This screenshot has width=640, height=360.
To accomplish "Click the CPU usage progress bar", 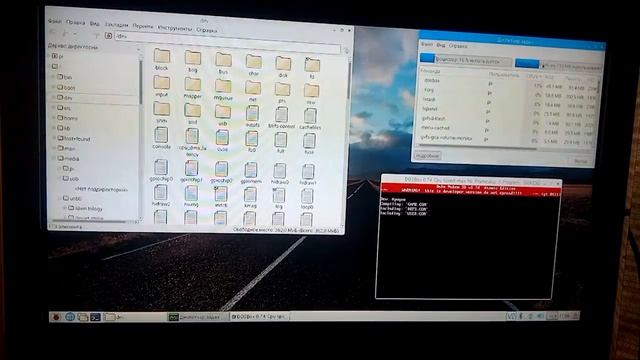I will 466,60.
